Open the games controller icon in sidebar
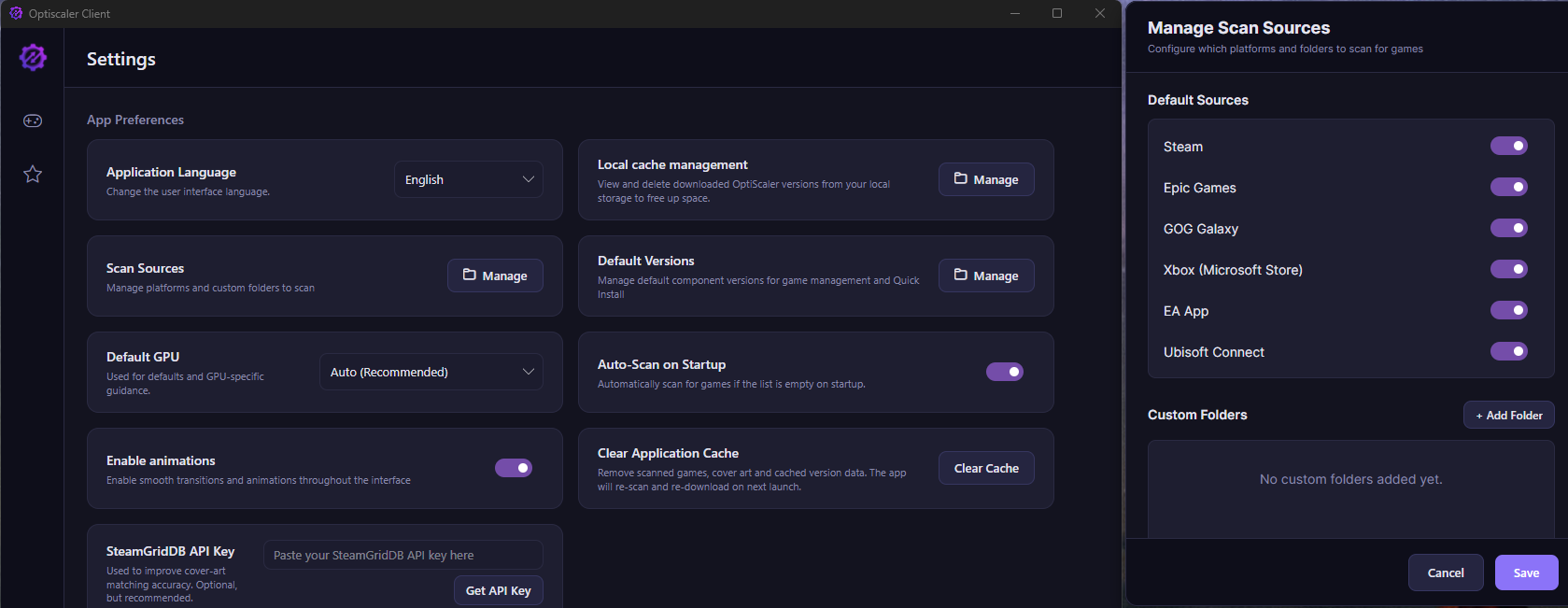1568x608 pixels. [33, 120]
